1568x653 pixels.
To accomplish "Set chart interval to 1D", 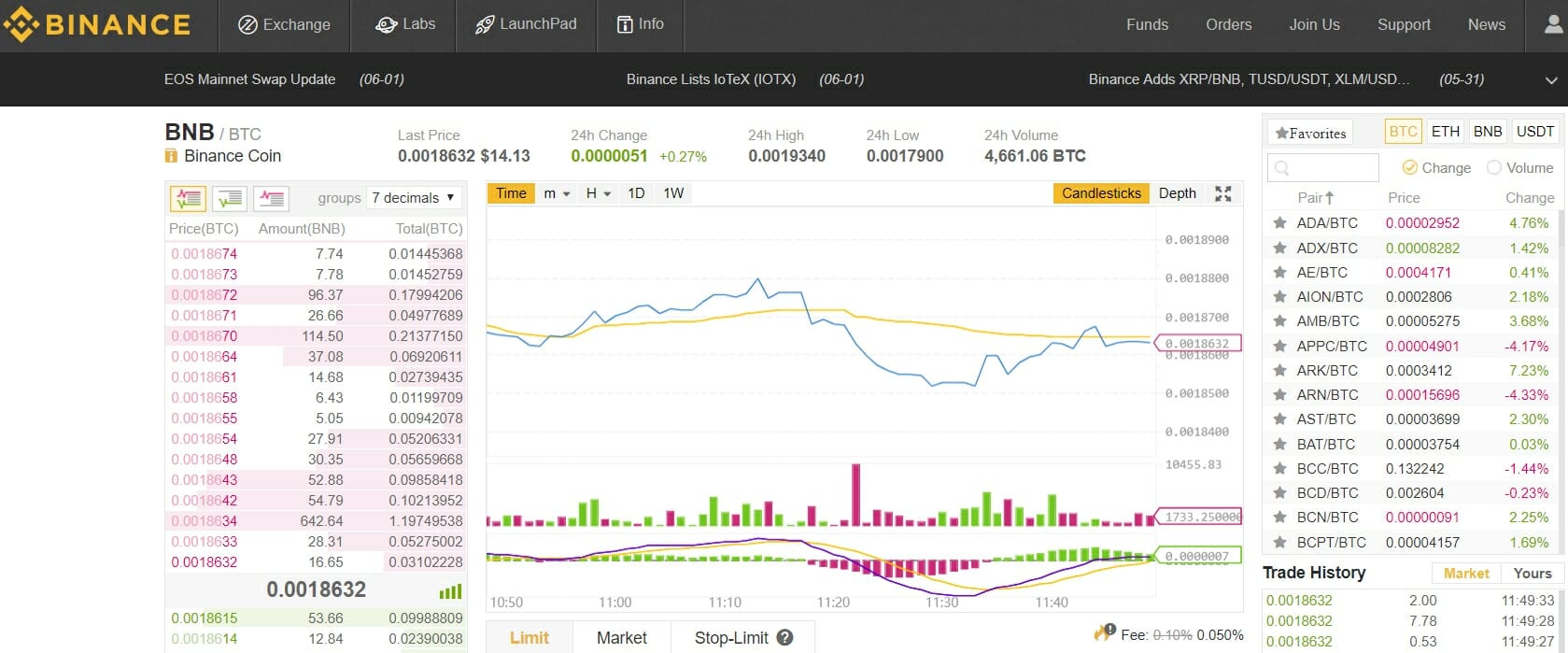I will click(636, 193).
